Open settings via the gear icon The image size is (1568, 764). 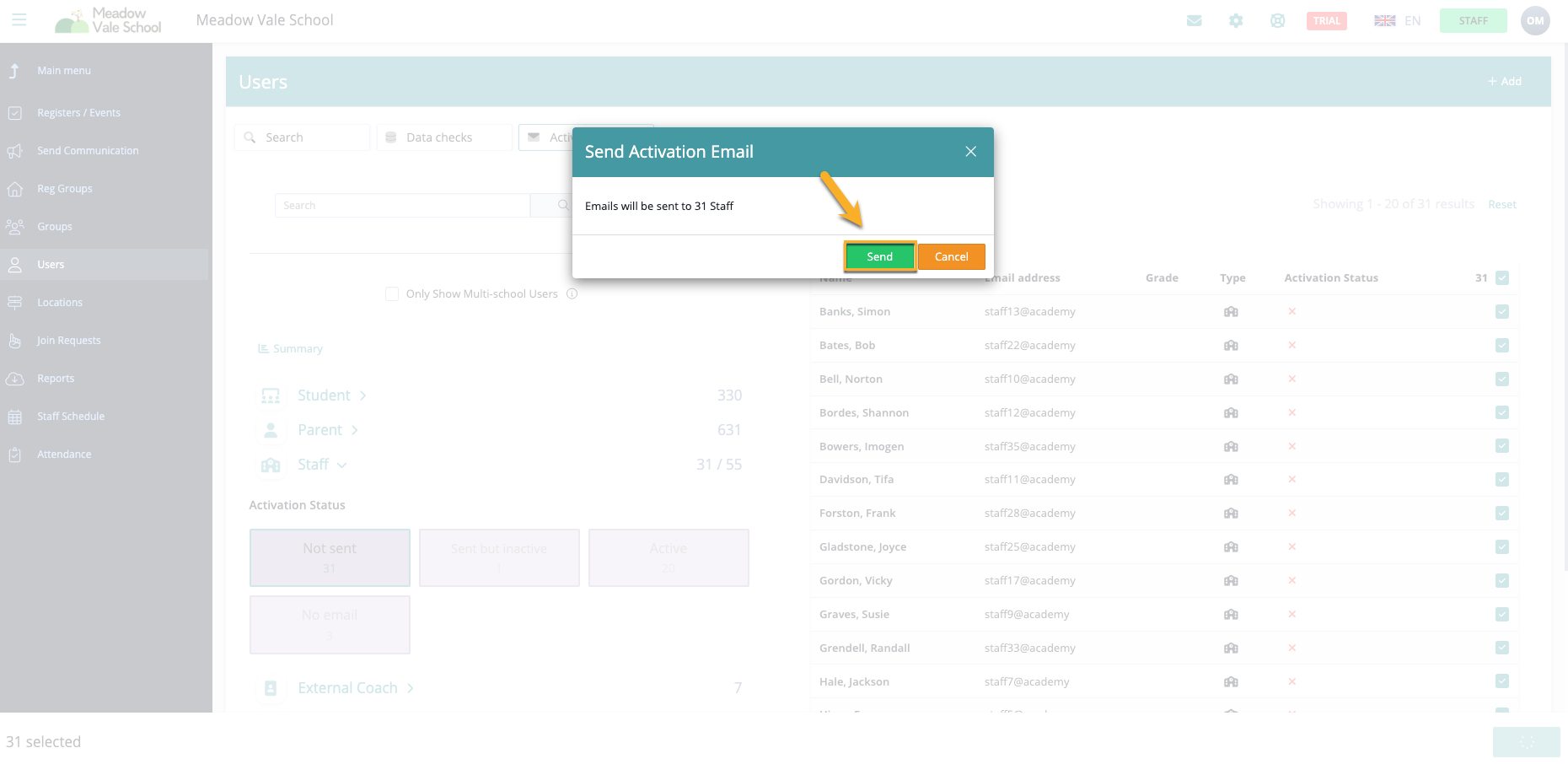[x=1236, y=20]
